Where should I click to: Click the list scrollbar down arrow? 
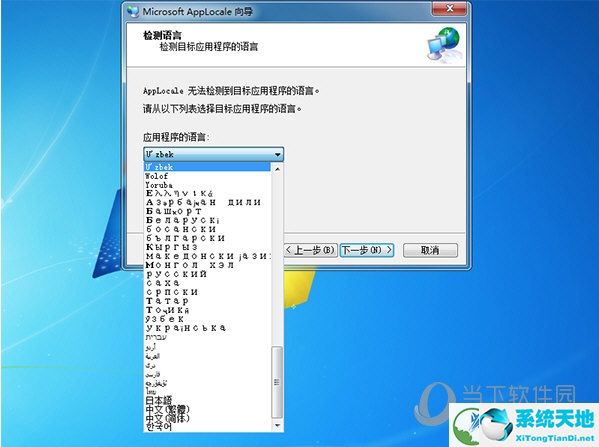277,425
